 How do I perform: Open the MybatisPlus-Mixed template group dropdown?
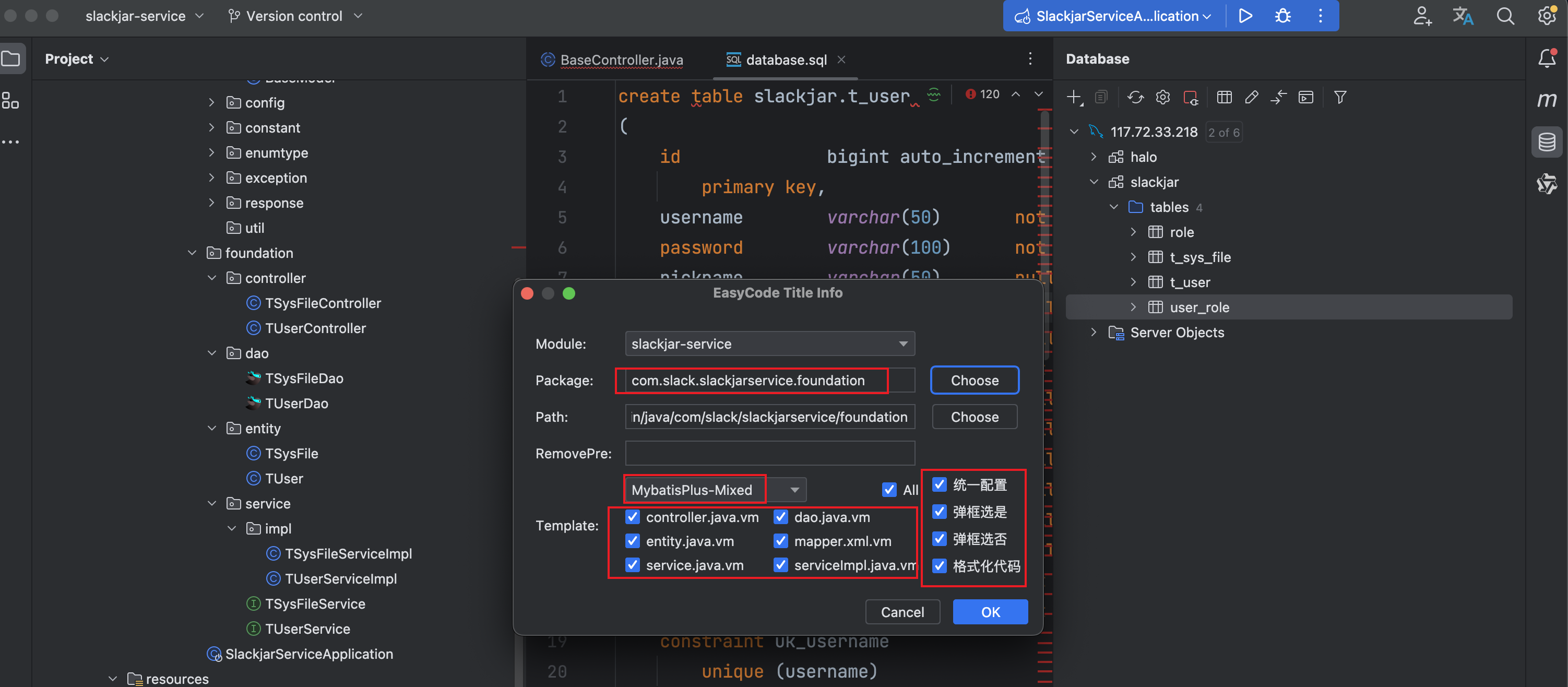[794, 490]
